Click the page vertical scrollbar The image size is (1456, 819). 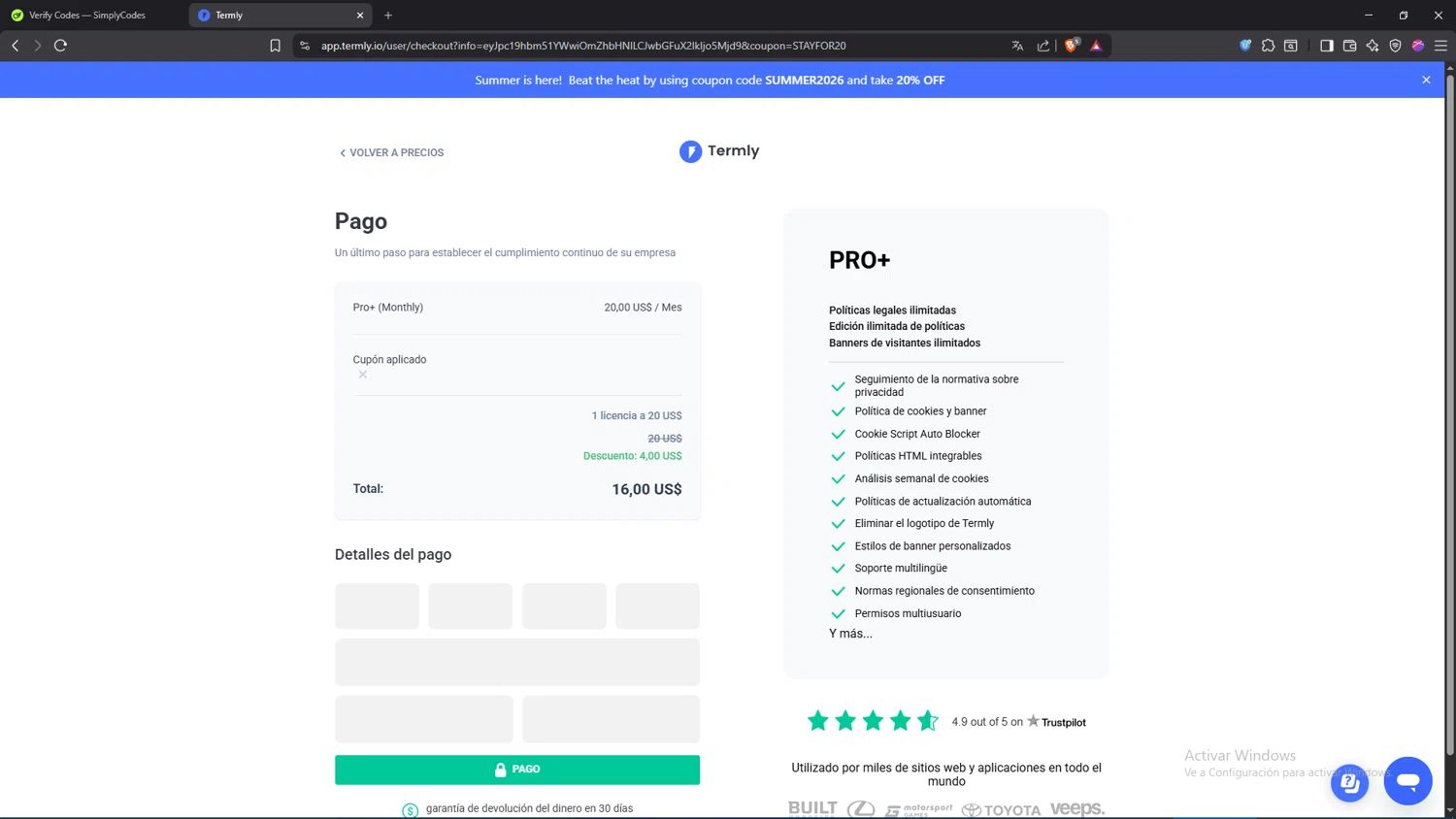(x=1450, y=417)
